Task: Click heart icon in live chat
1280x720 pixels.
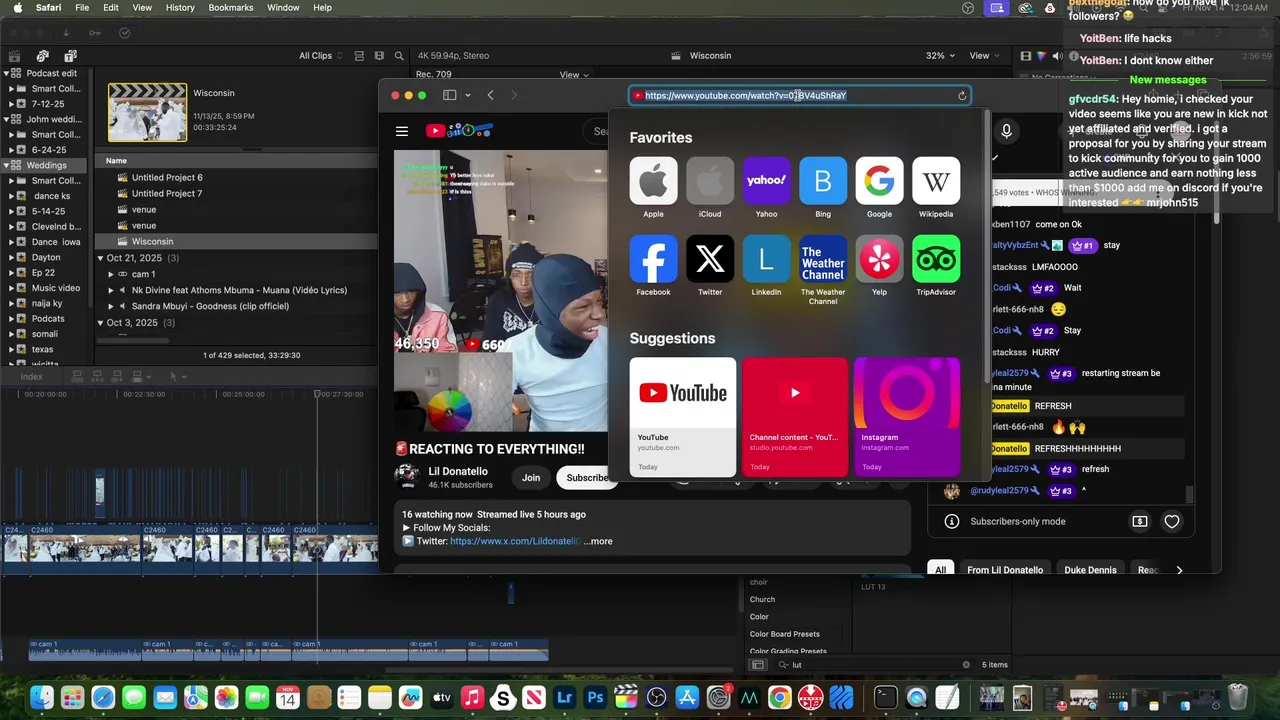Action: 1171,521
